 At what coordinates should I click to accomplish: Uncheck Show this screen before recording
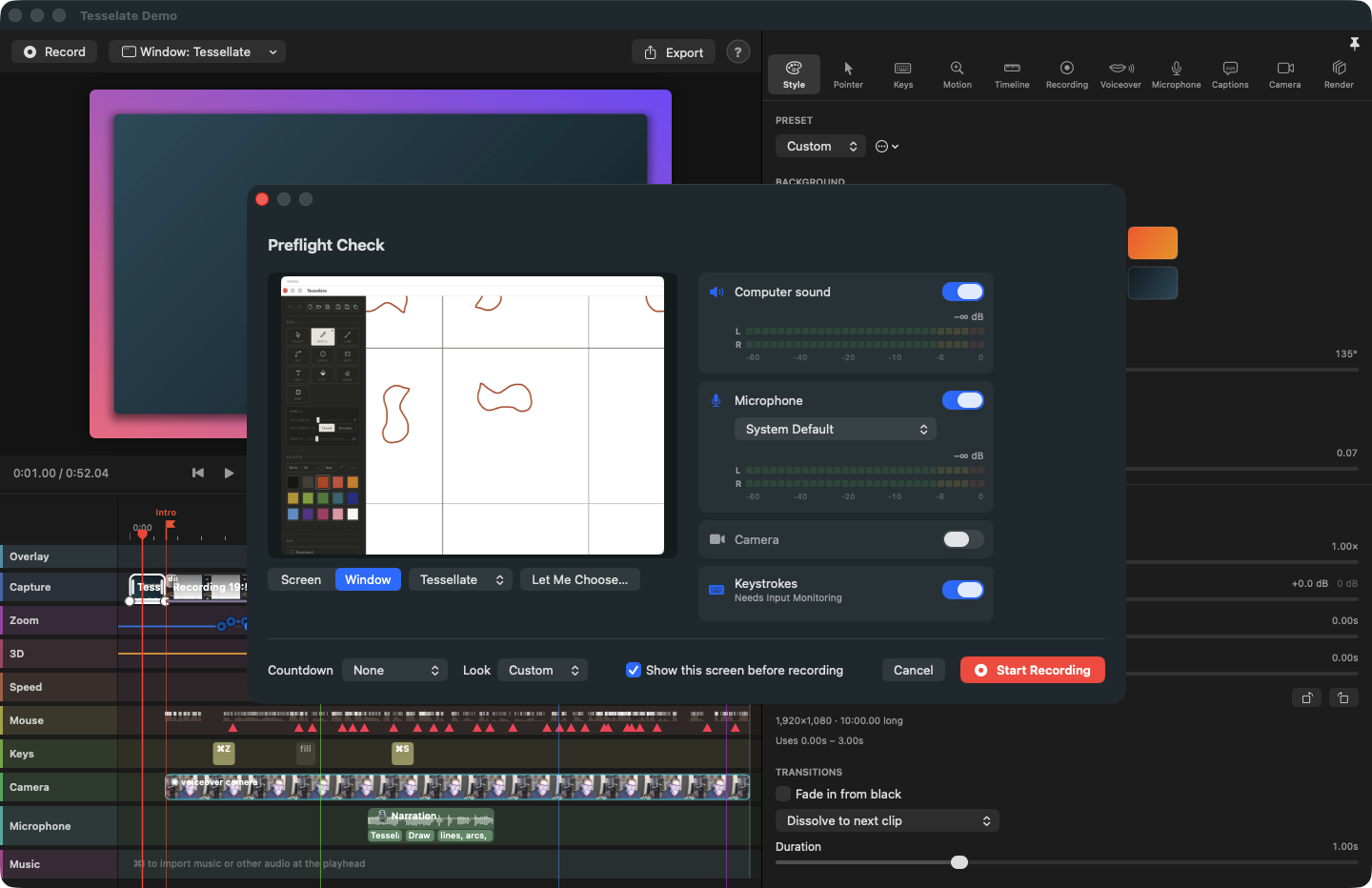pos(634,670)
